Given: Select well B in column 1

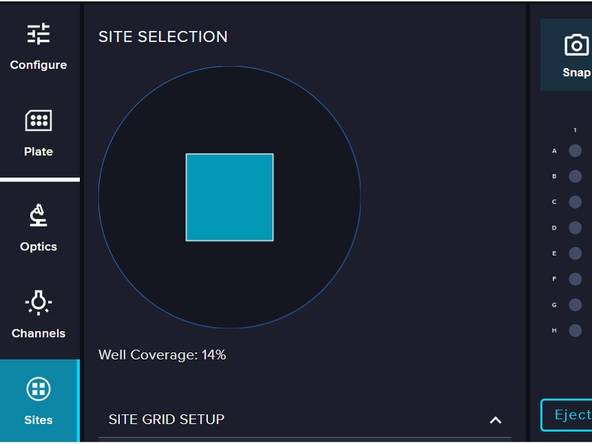Looking at the screenshot, I should click(x=575, y=176).
